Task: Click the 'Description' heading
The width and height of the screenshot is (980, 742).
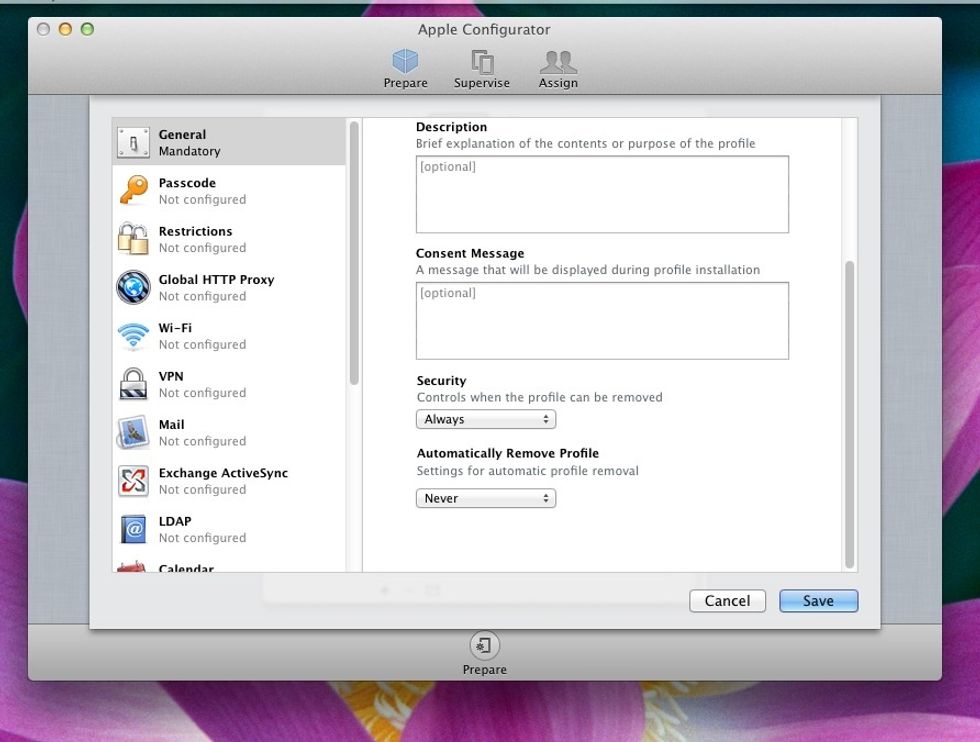Action: [451, 127]
